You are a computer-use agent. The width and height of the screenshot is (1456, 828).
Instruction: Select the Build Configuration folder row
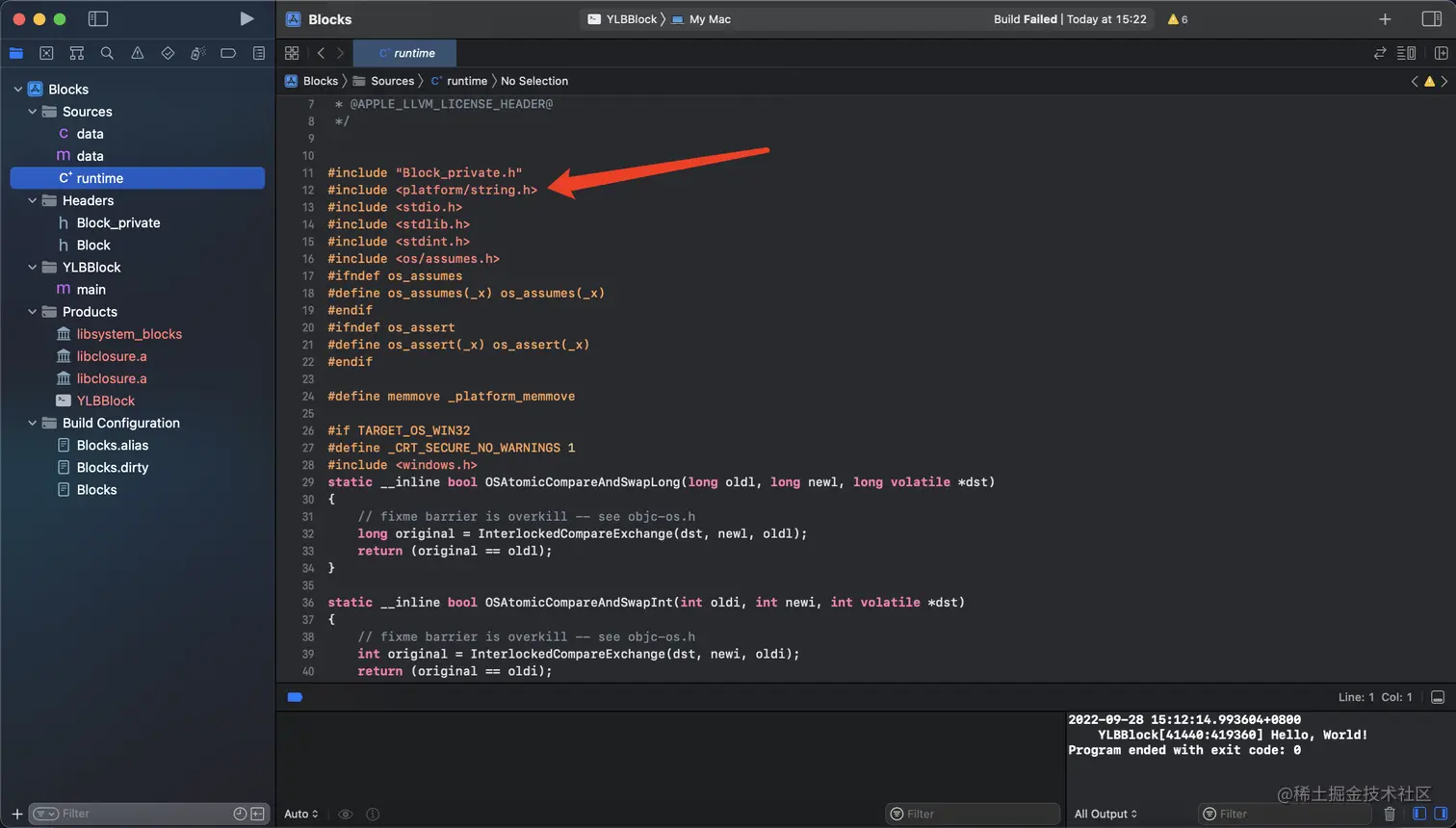[x=137, y=423]
